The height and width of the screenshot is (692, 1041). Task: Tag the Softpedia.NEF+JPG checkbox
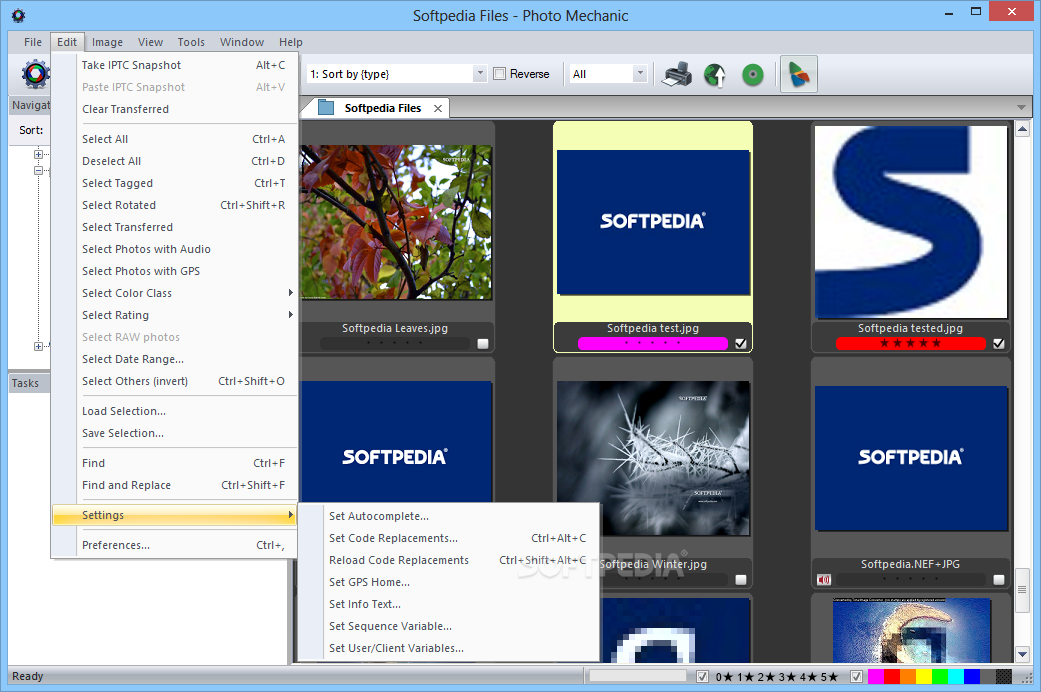tap(999, 580)
